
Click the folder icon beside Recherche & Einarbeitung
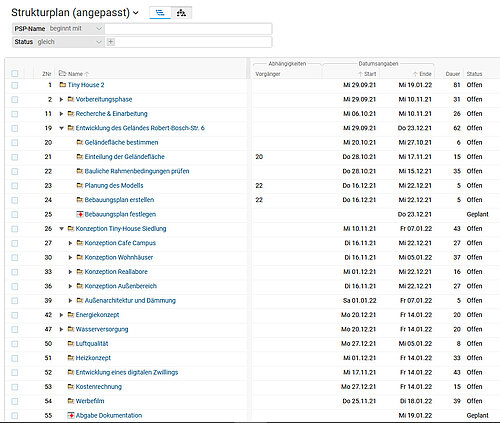[x=70, y=114]
